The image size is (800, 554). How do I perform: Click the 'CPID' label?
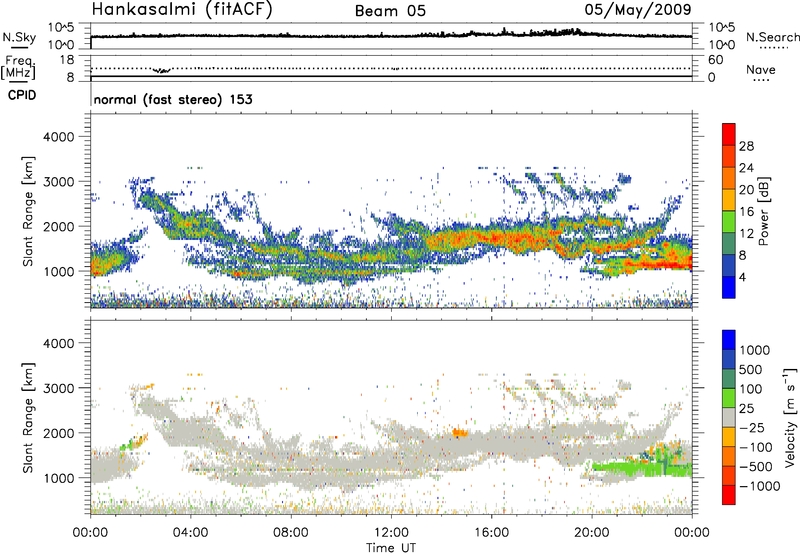pyautogui.click(x=22, y=95)
